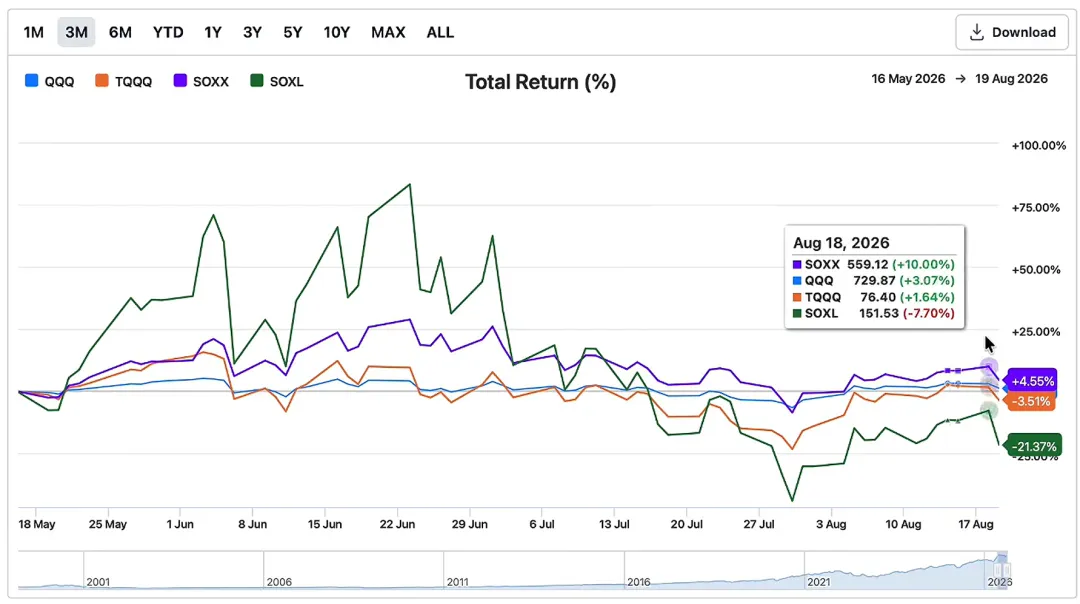Click the 16 May 2026 start date
1080x604 pixels.
coord(908,79)
